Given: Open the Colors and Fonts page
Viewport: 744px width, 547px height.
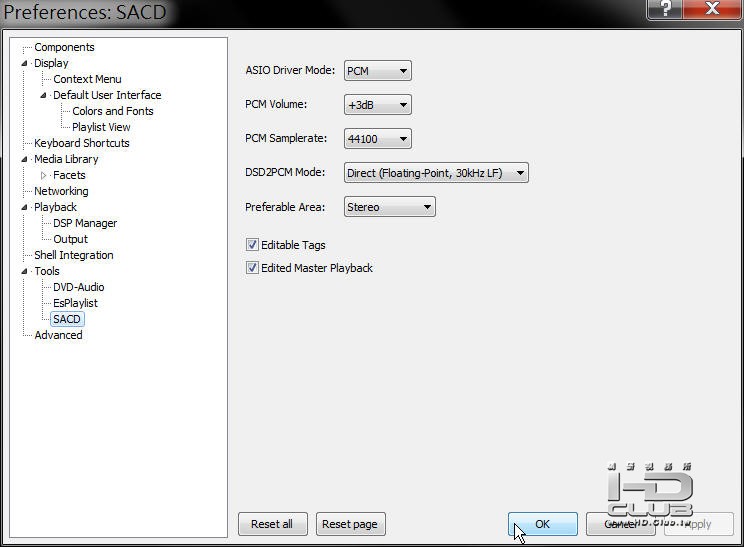Looking at the screenshot, I should point(113,111).
